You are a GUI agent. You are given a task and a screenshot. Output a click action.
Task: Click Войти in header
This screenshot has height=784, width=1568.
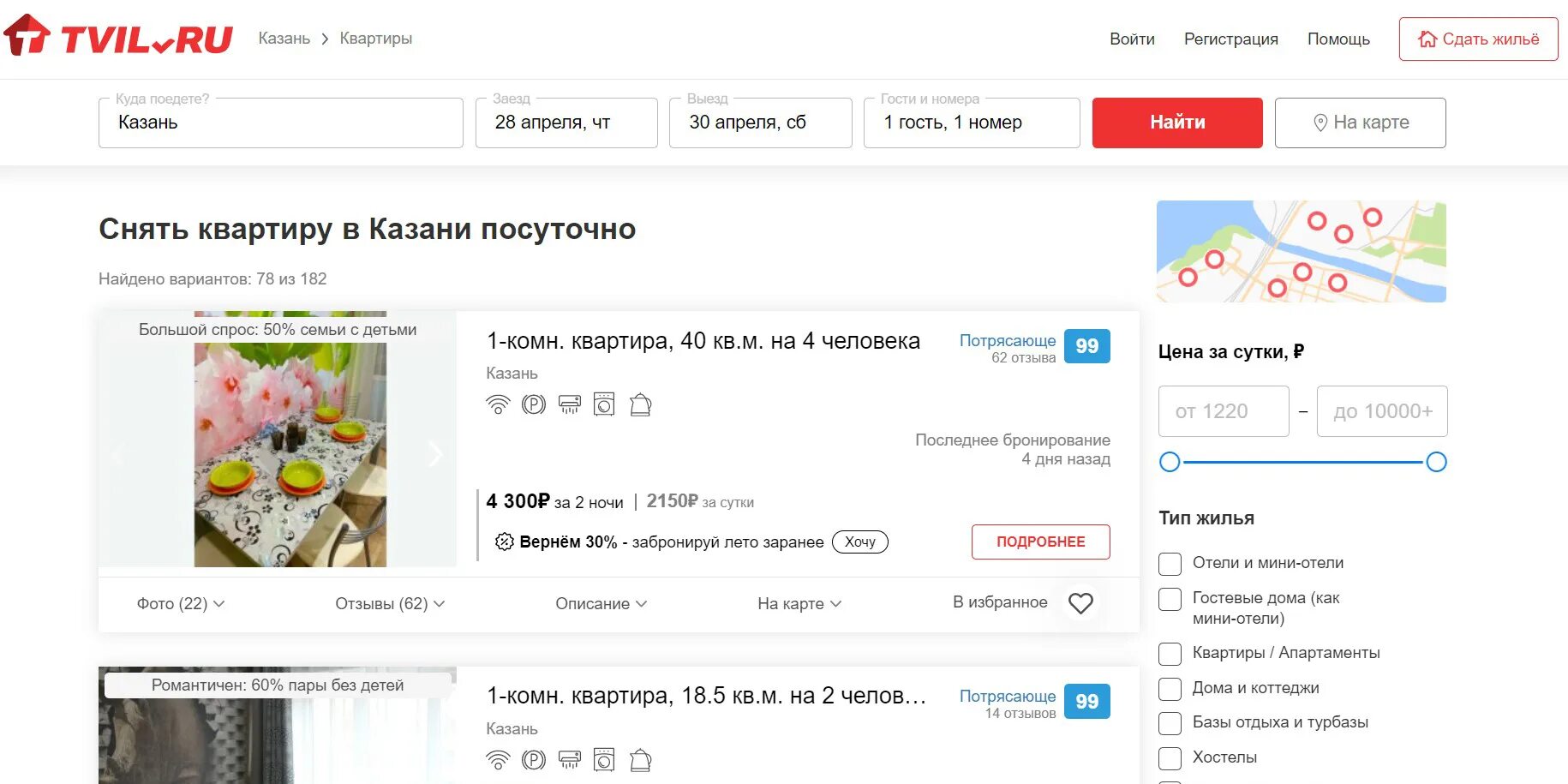click(1132, 39)
